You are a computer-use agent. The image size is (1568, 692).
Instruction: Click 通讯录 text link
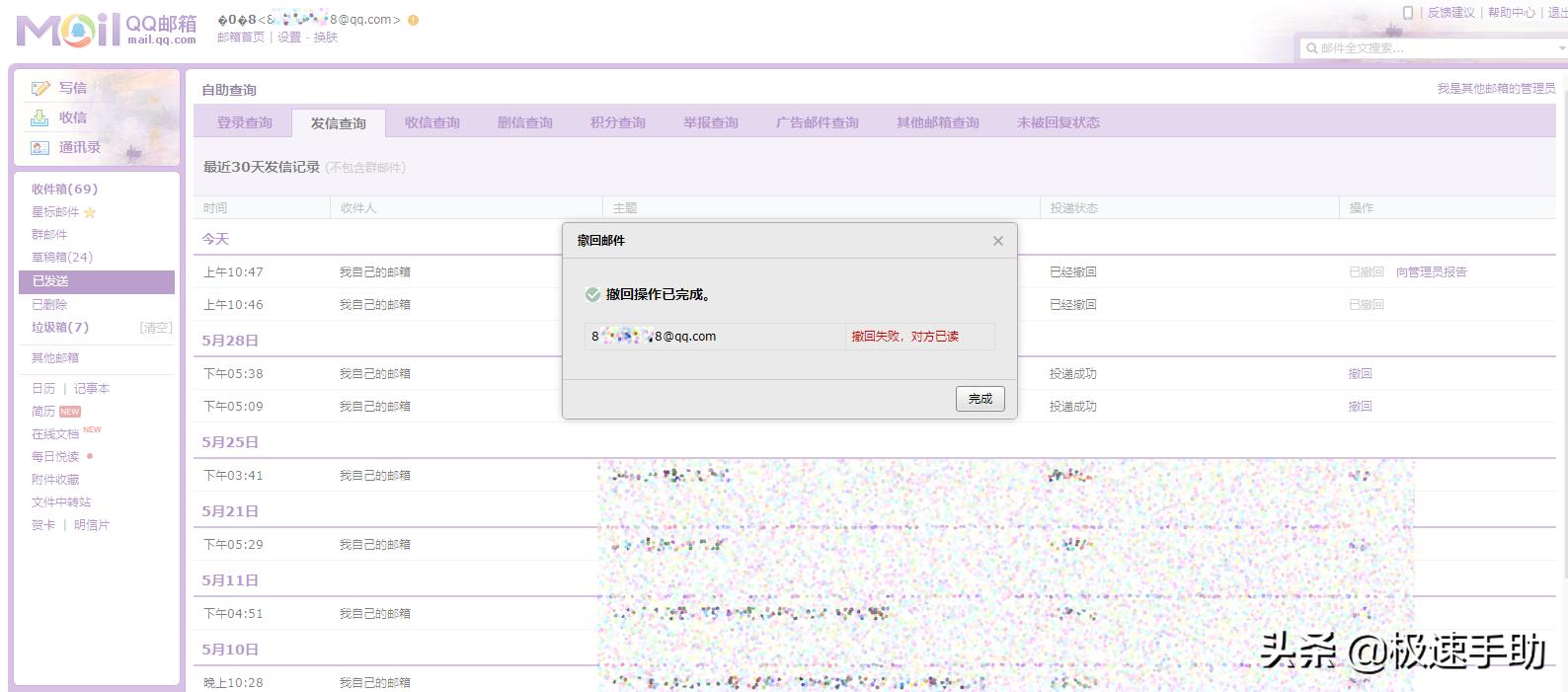[x=80, y=147]
